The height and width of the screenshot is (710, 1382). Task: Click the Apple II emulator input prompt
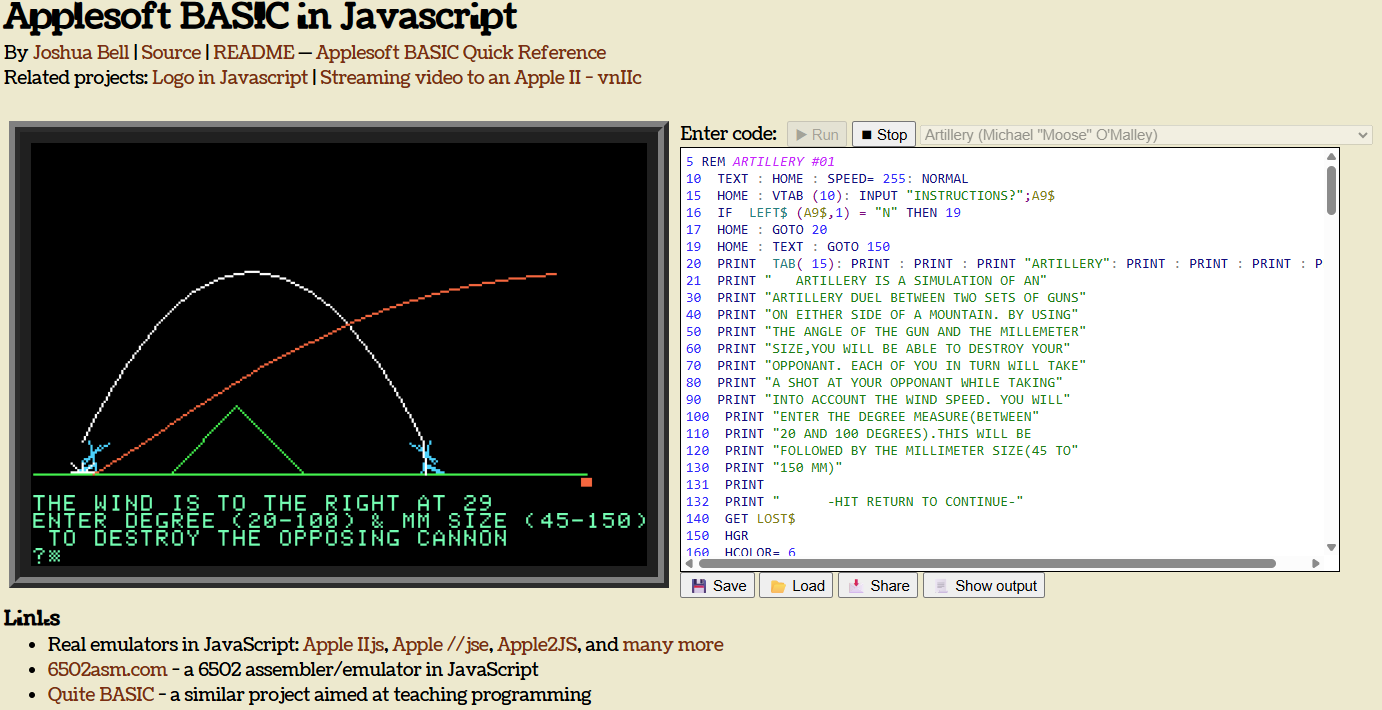(x=46, y=556)
